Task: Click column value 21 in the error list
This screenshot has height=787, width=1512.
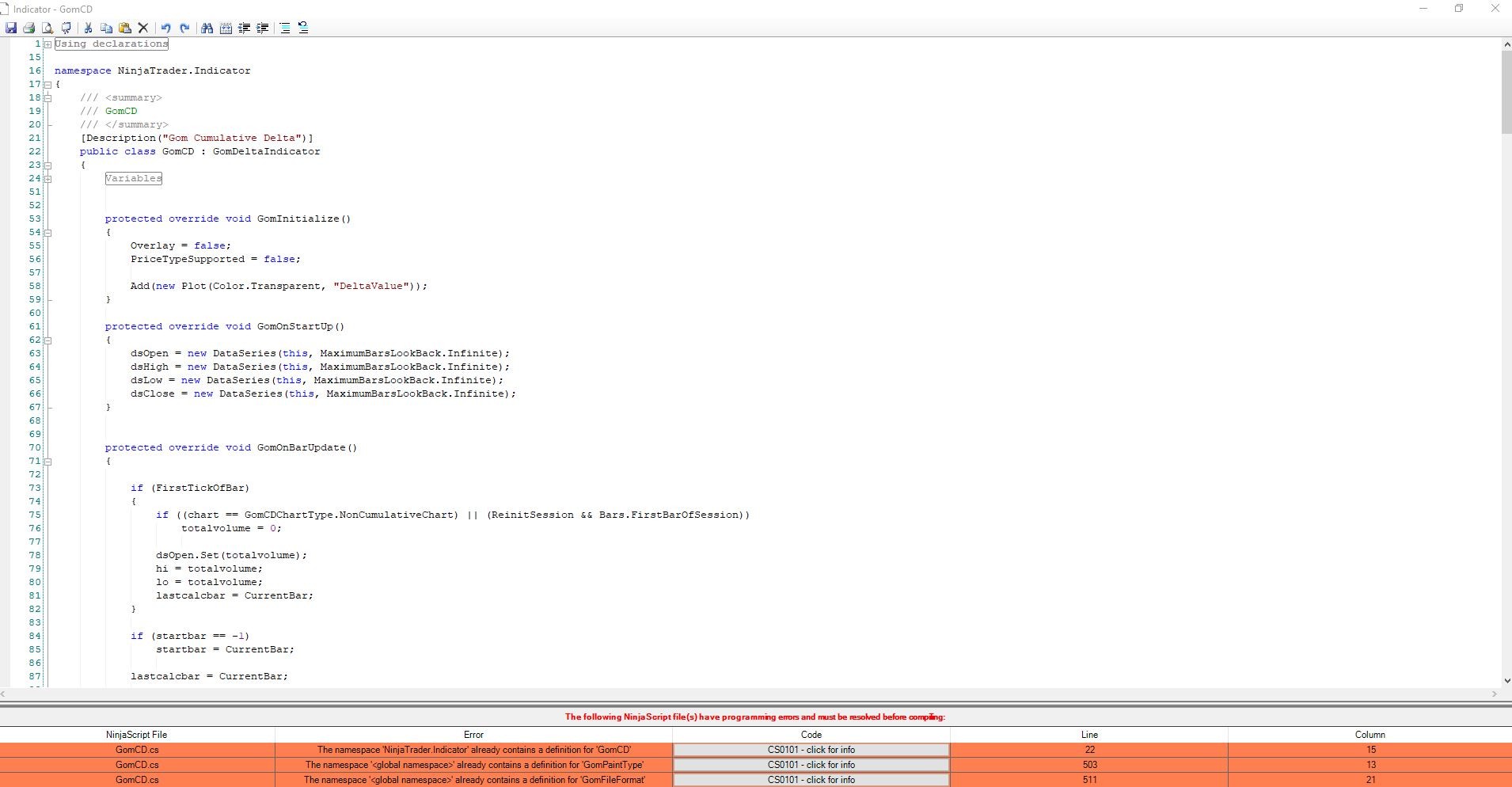Action: point(1371,780)
